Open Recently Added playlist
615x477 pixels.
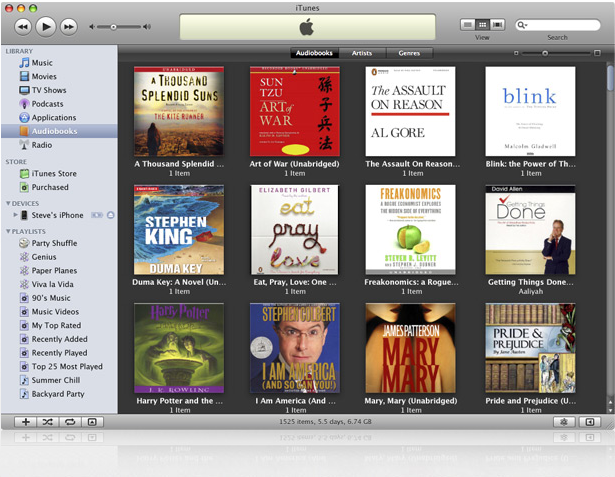click(59, 339)
